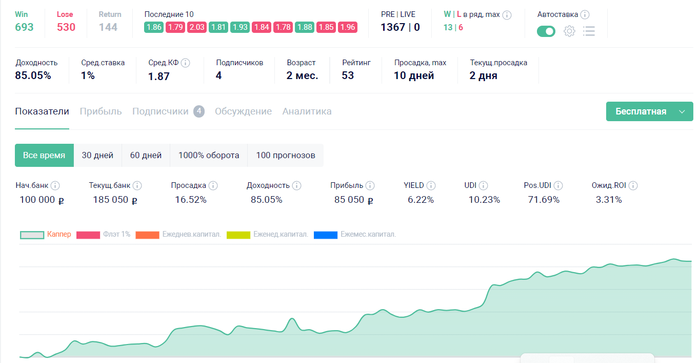Switch to the Аналитика tab
This screenshot has height=363, width=700.
click(x=307, y=111)
